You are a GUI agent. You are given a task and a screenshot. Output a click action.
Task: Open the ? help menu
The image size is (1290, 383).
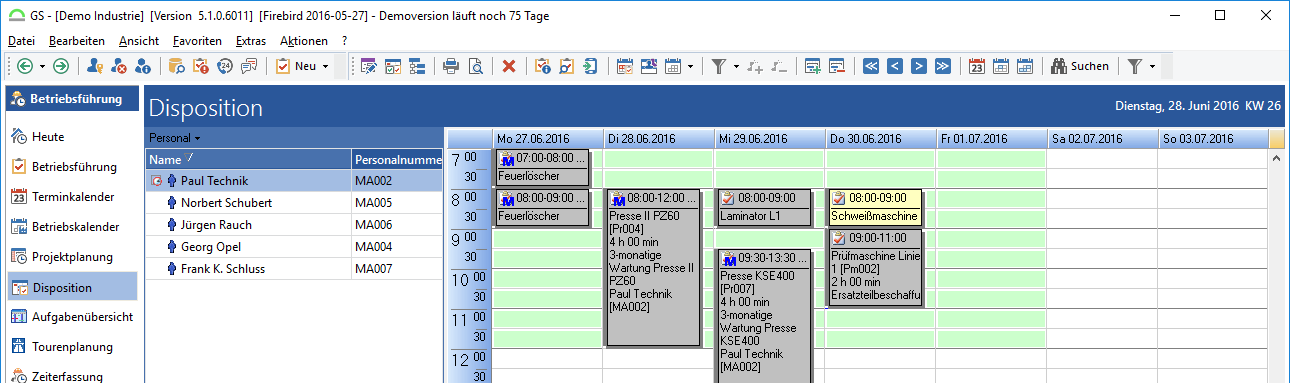pos(344,41)
